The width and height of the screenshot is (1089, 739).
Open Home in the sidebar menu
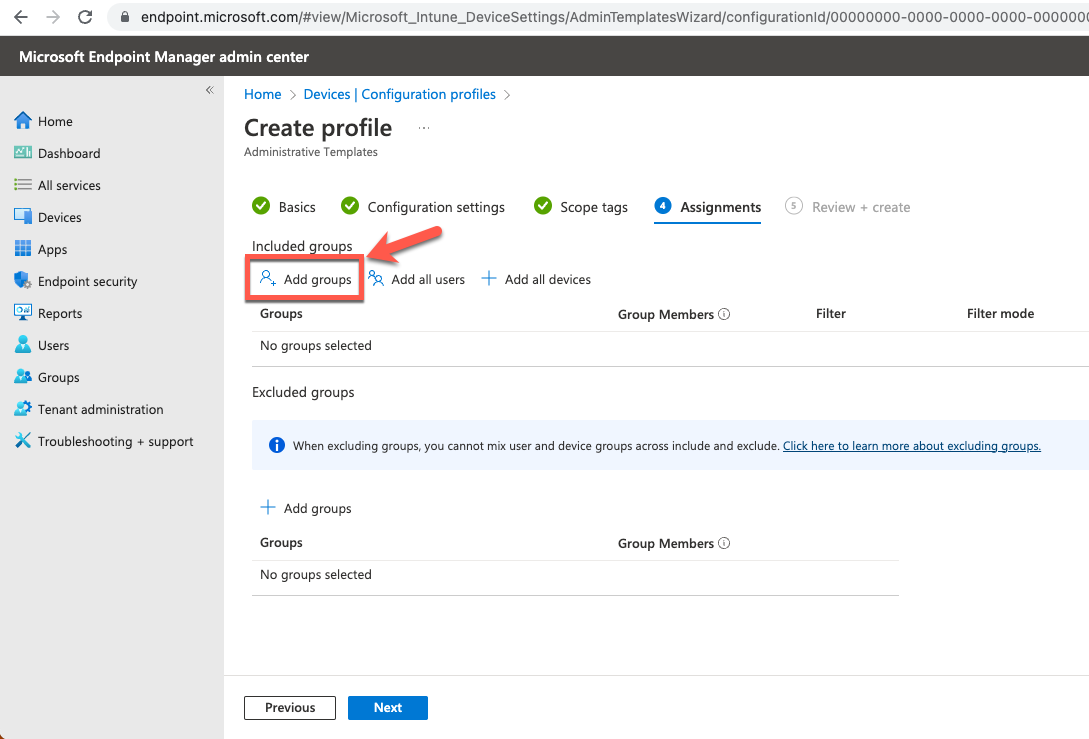(x=56, y=122)
